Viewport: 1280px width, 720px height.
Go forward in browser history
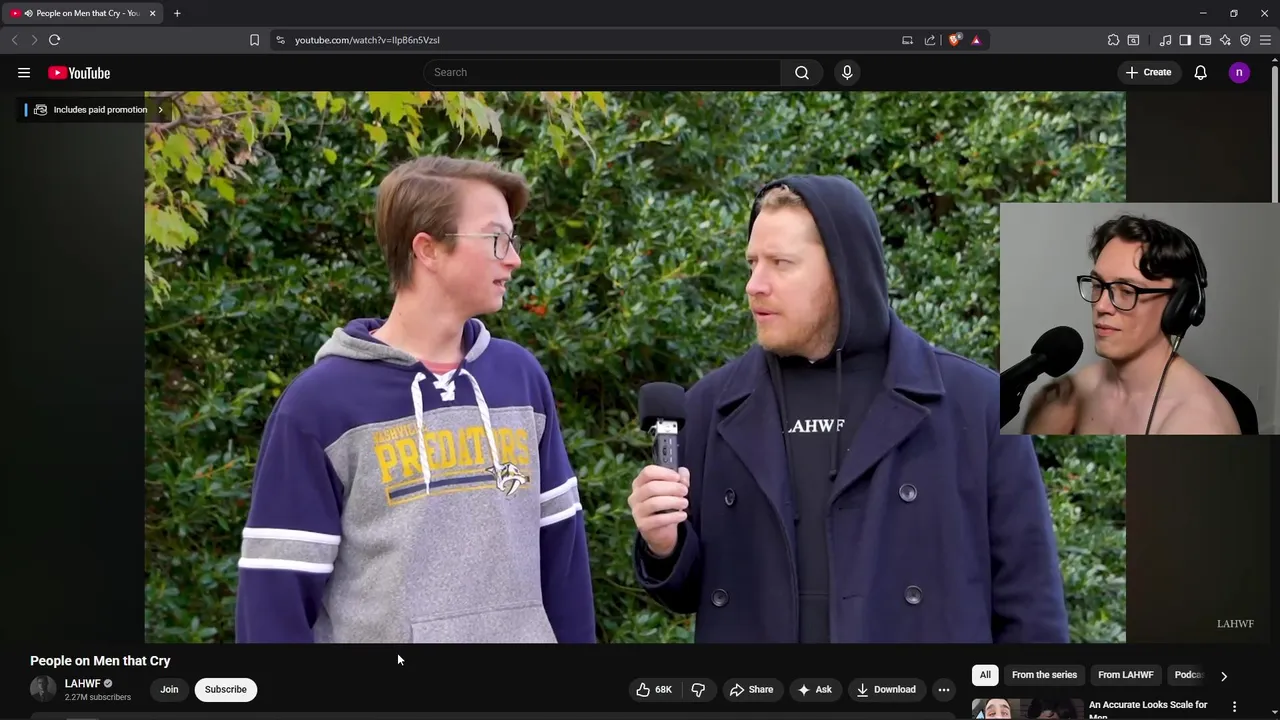[x=34, y=40]
